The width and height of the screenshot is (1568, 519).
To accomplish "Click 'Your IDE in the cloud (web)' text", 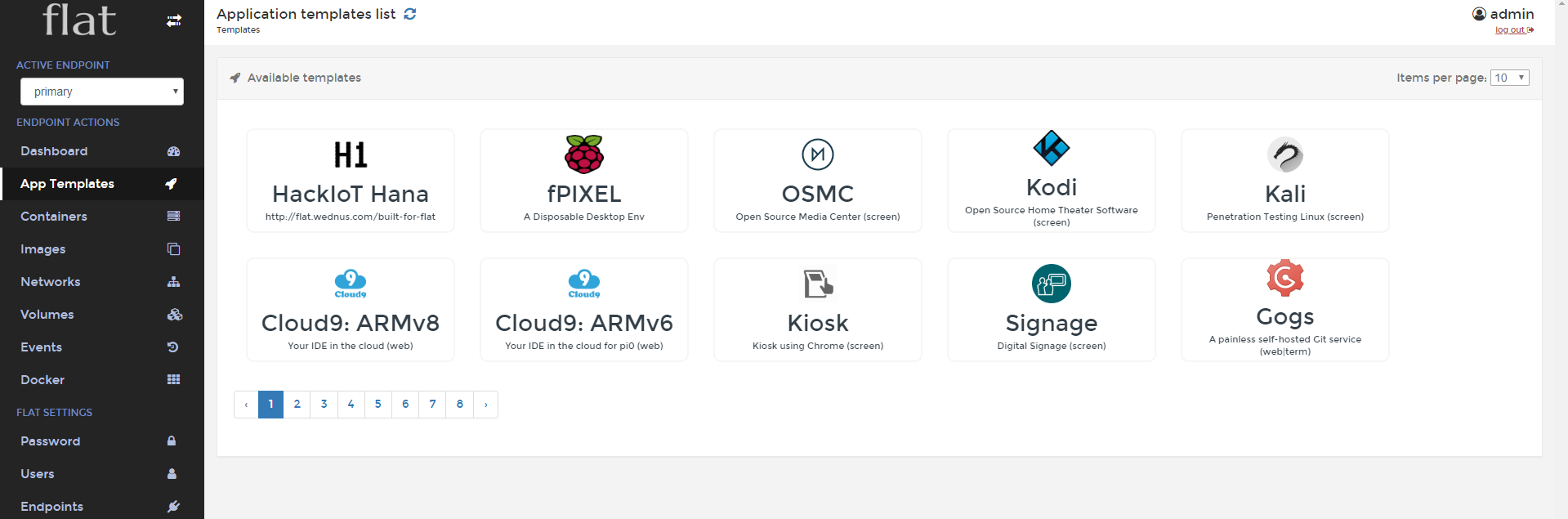I will [351, 346].
